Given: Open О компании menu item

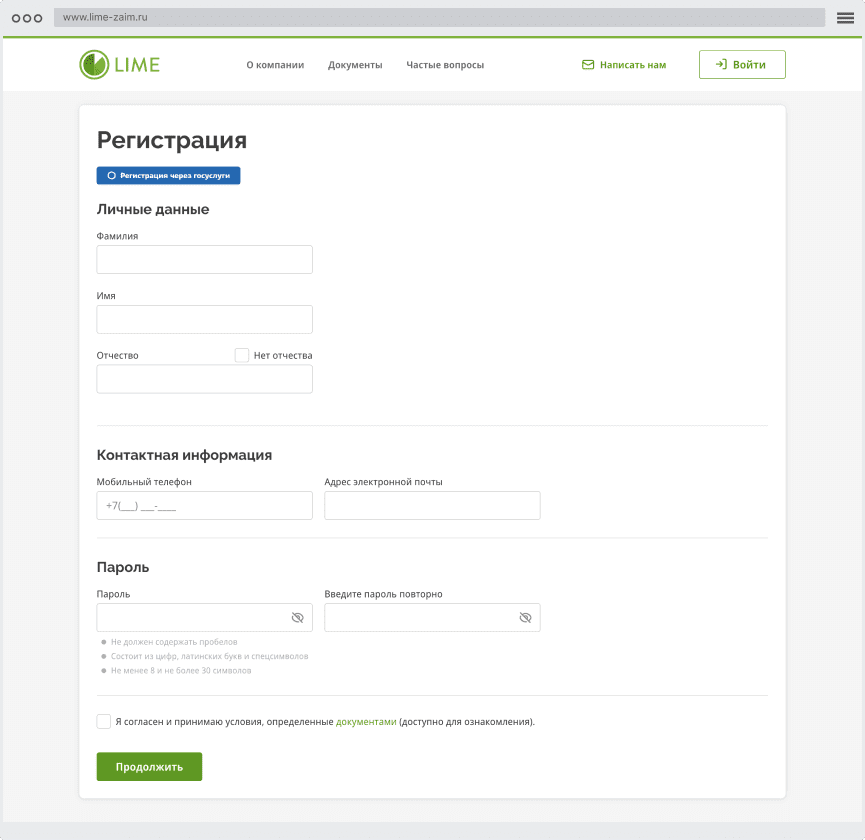Looking at the screenshot, I should click(x=275, y=65).
